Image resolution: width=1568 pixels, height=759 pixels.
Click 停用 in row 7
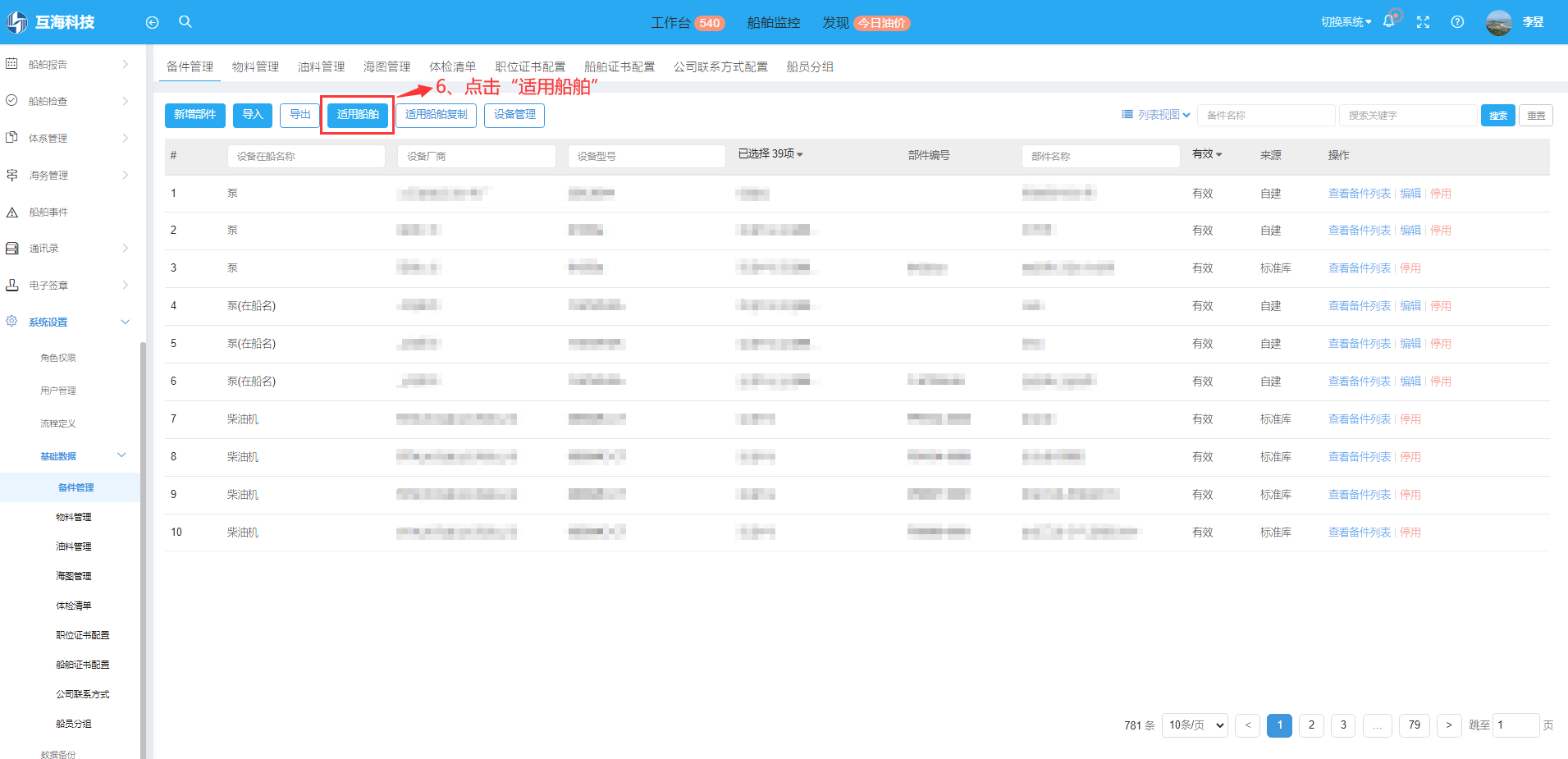point(1410,419)
